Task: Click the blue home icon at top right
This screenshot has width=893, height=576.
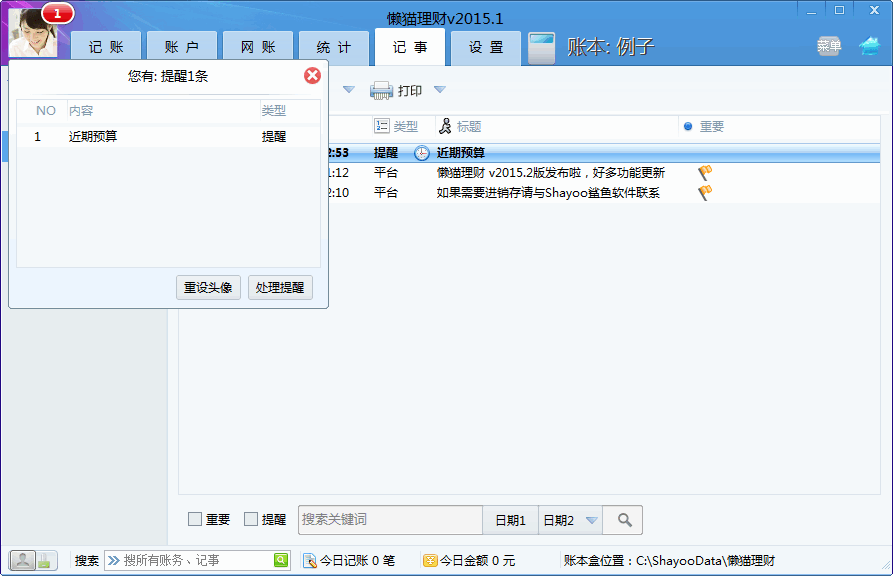Action: (x=869, y=46)
